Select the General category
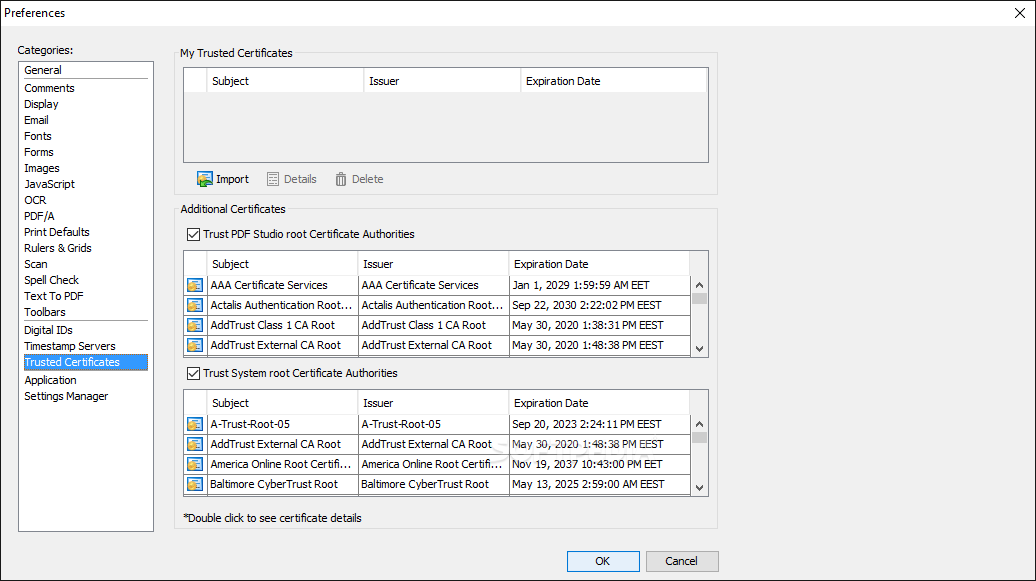Viewport: 1036px width, 581px height. [x=43, y=70]
